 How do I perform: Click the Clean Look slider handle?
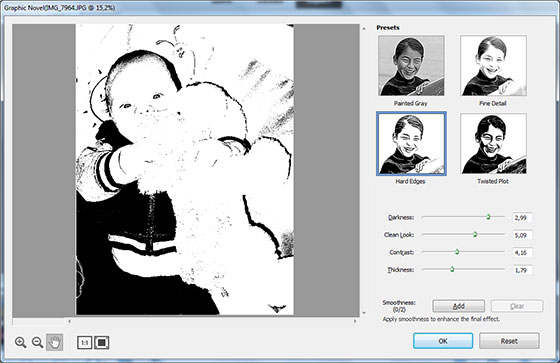coord(475,234)
